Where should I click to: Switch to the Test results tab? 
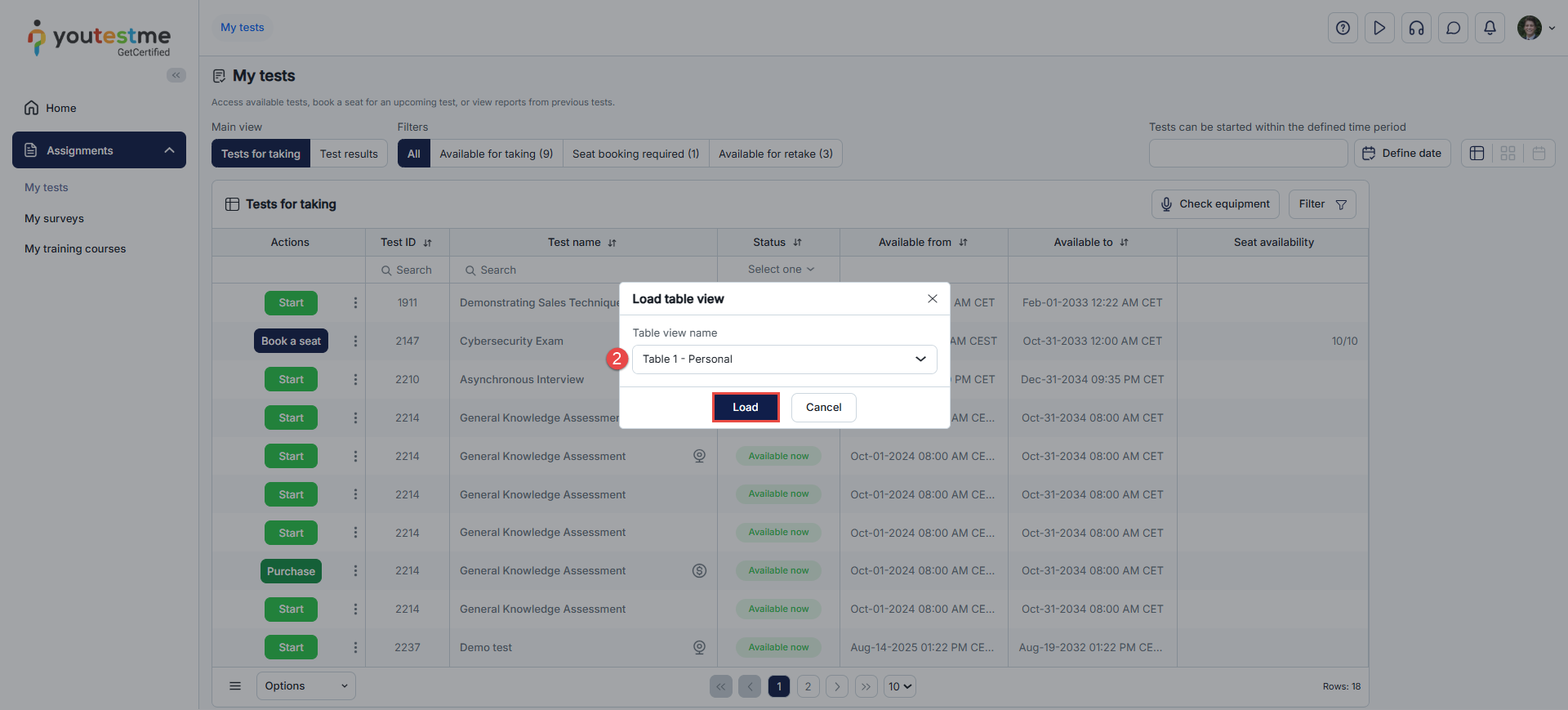pyautogui.click(x=349, y=154)
